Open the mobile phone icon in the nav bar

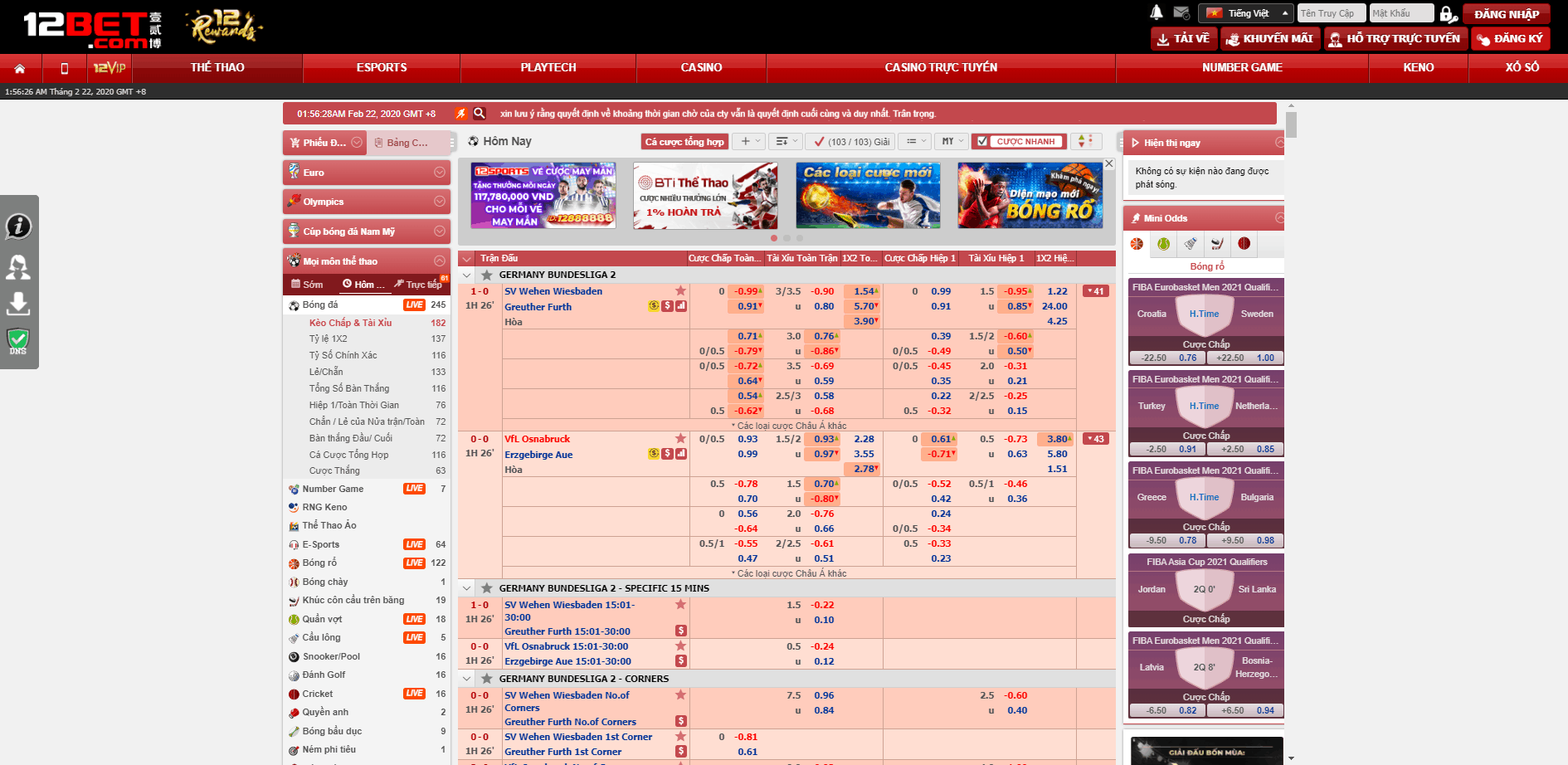(65, 68)
